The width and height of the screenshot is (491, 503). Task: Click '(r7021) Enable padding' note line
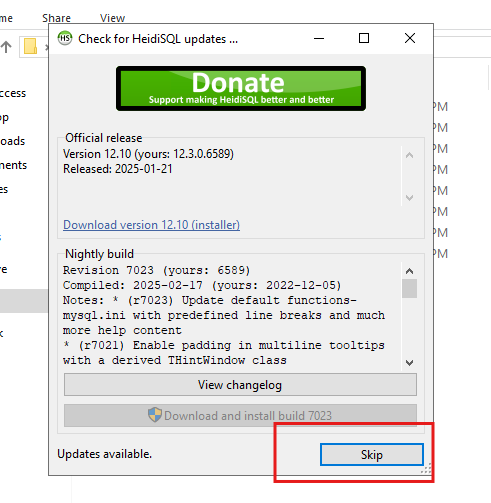(224, 345)
